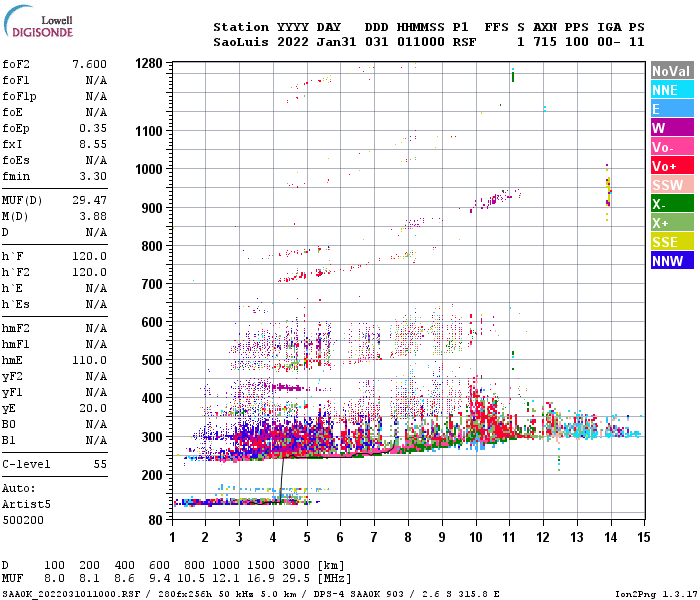Screen dimensions: 700x600
Task: Click the SaoLuis station name
Action: (241, 42)
